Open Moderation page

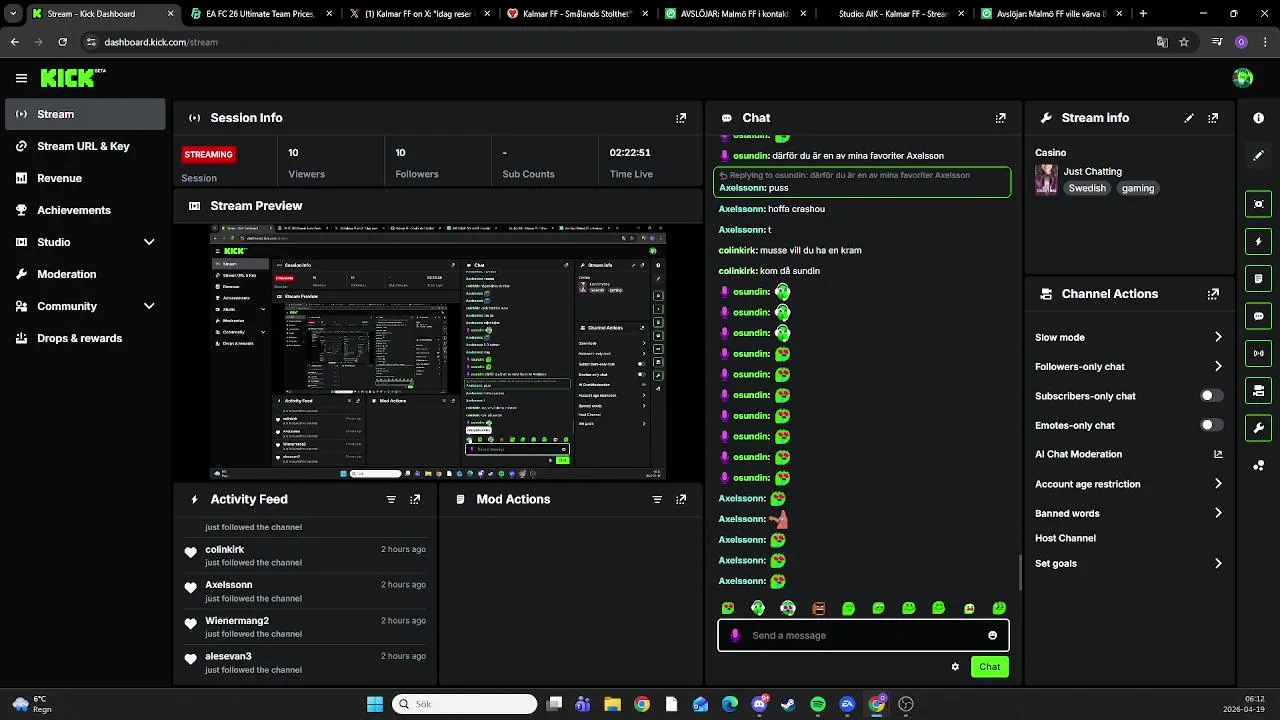click(85, 274)
